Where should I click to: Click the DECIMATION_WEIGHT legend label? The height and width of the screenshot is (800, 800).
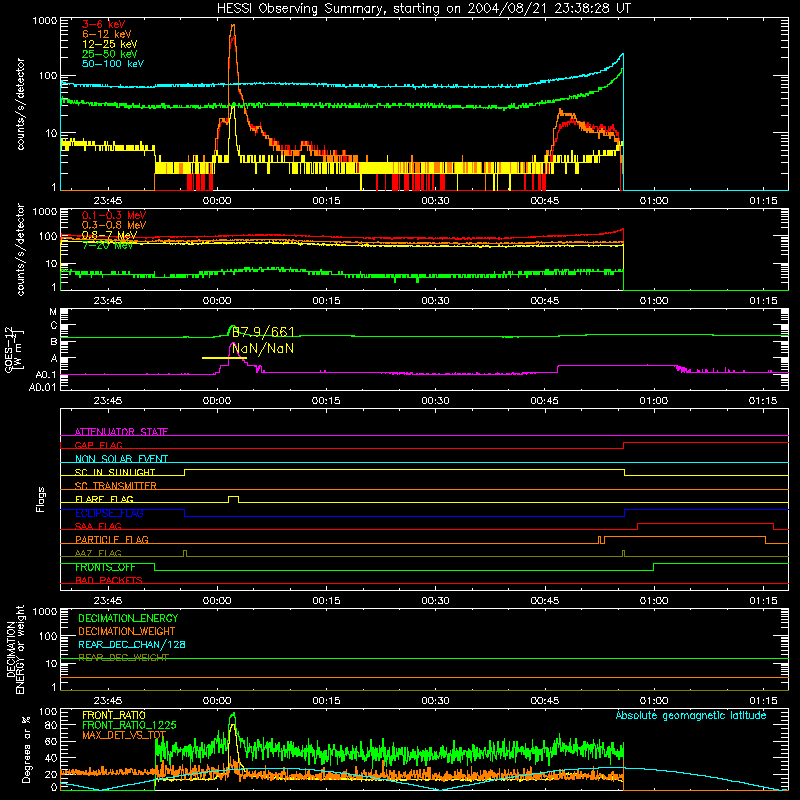127,632
